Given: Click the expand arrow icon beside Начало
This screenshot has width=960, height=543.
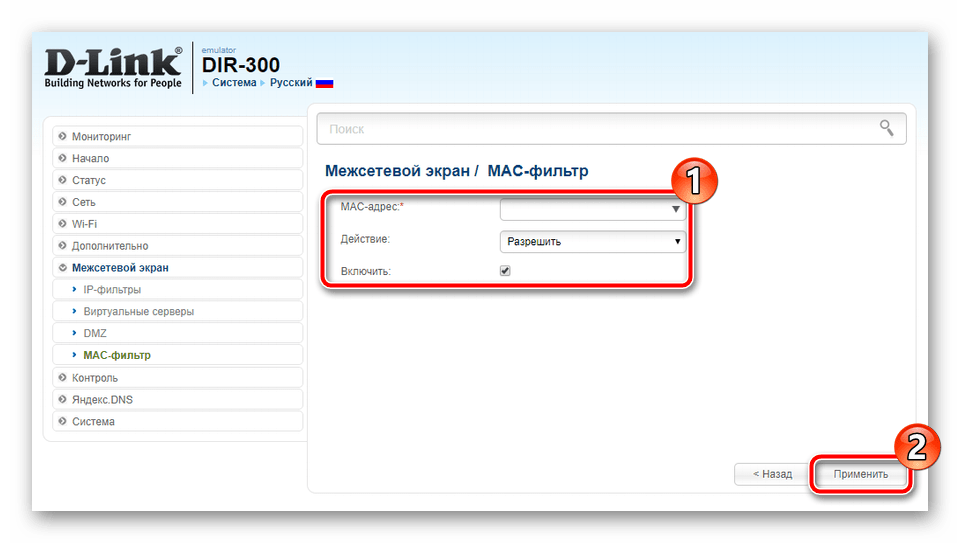Looking at the screenshot, I should 62,158.
